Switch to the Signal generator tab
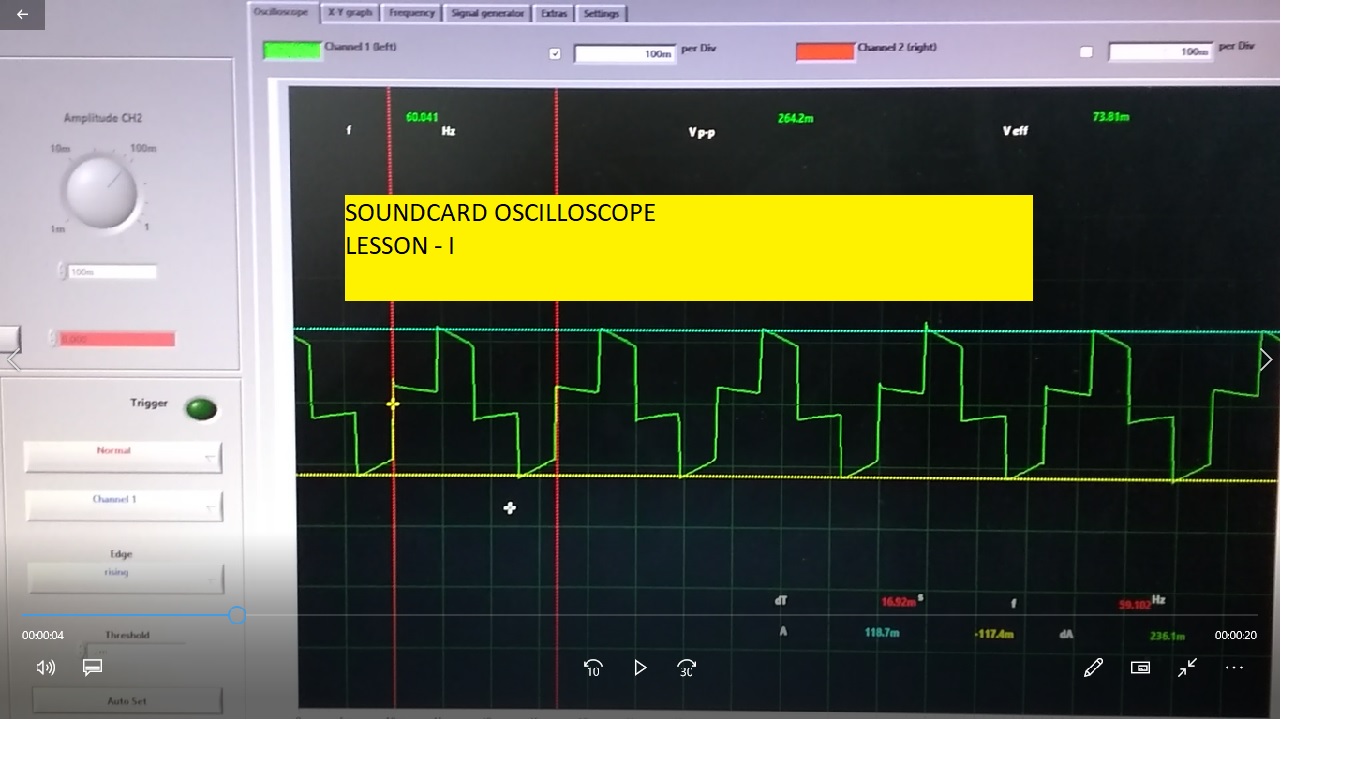1366x768 pixels. coord(486,13)
